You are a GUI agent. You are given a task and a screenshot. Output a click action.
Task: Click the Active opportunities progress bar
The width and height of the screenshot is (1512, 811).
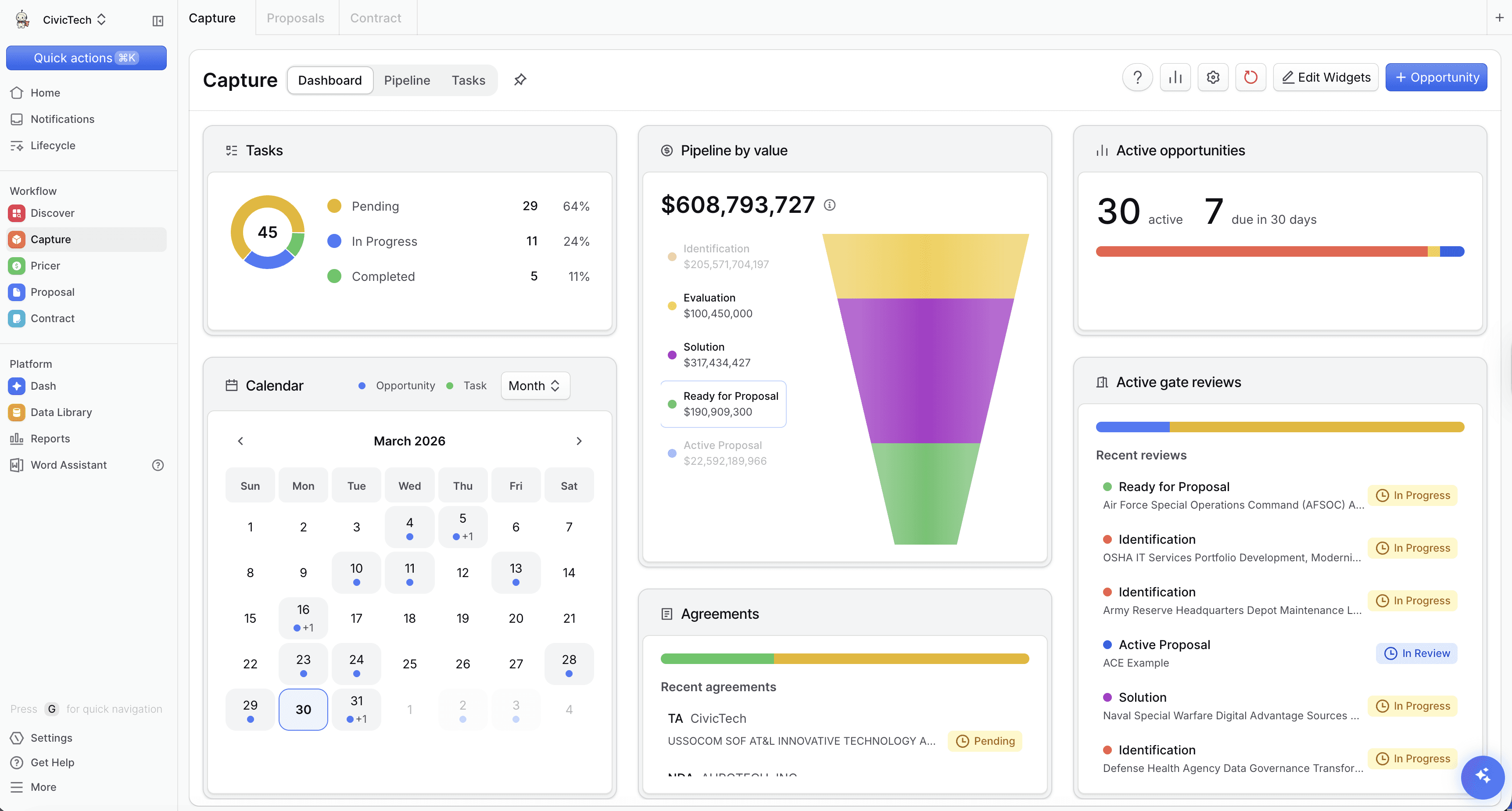1279,252
